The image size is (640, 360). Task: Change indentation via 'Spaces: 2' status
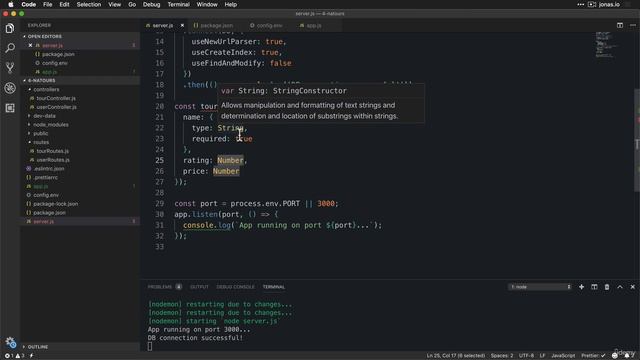[x=502, y=356]
